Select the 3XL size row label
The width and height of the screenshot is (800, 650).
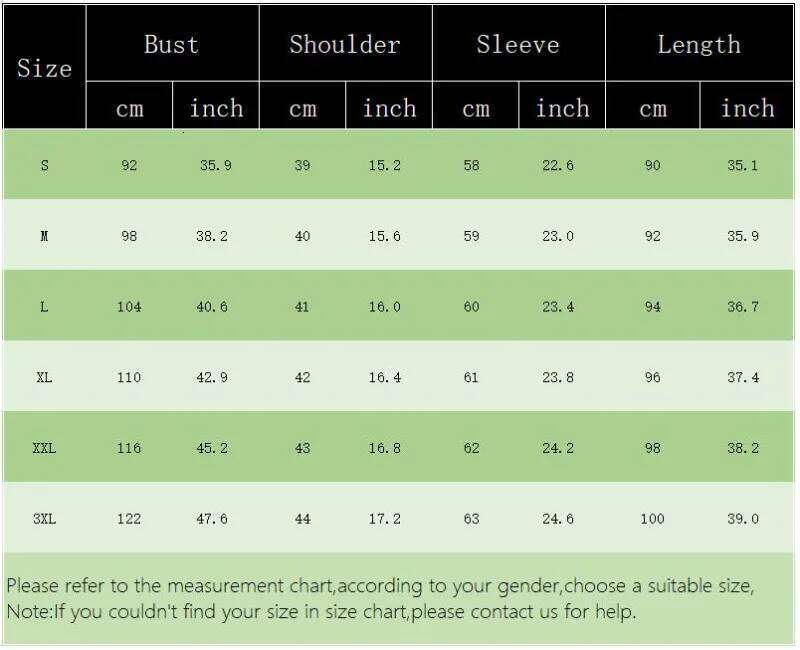click(x=44, y=519)
